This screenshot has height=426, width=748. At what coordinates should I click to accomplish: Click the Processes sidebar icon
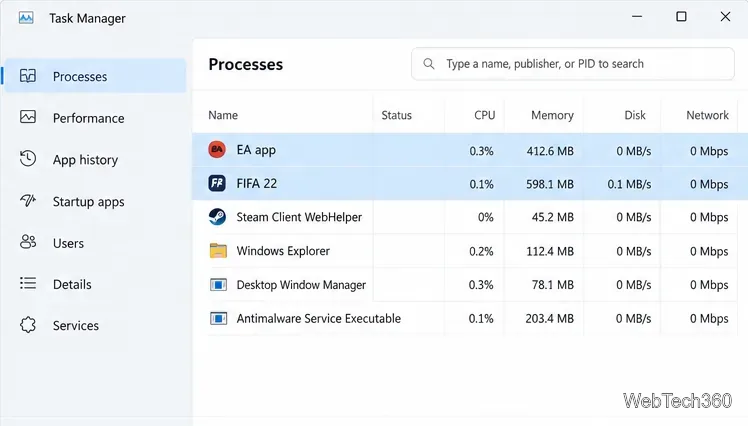(x=28, y=76)
